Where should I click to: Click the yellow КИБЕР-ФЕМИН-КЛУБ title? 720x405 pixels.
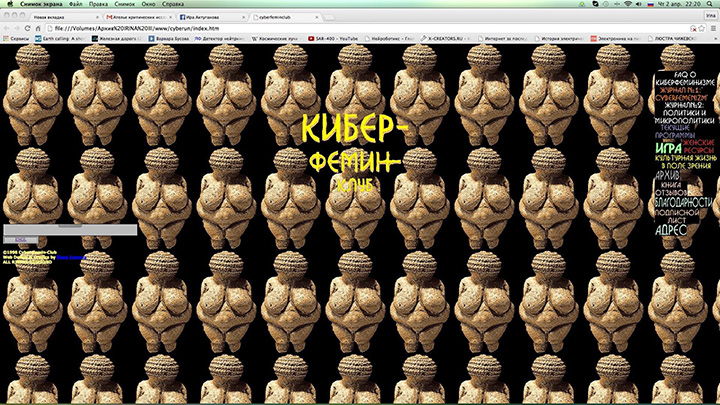354,152
